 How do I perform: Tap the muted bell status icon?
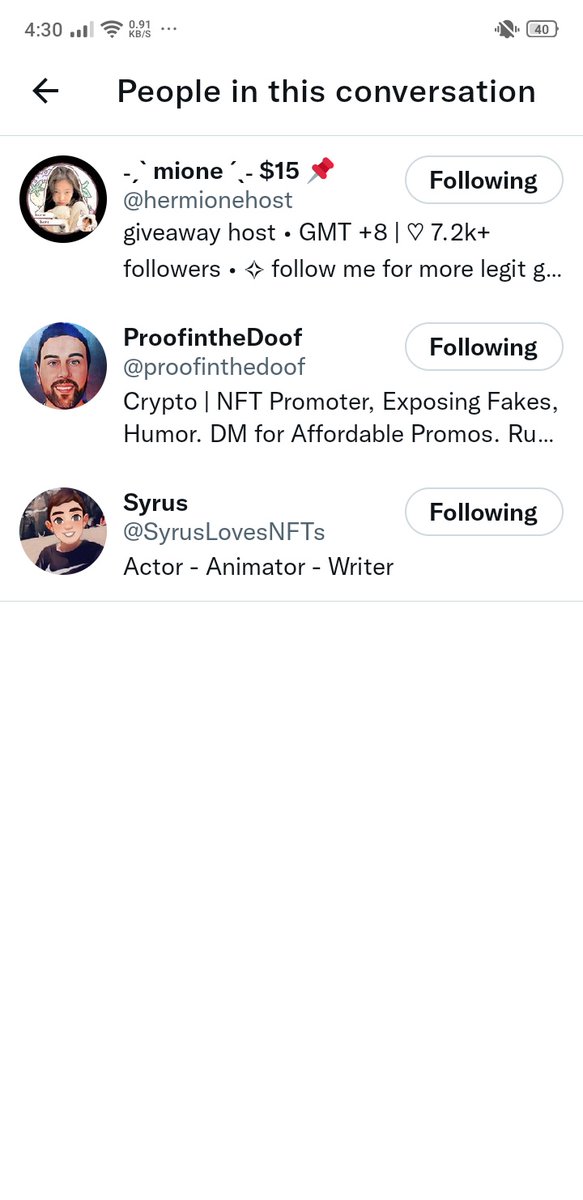[x=506, y=29]
